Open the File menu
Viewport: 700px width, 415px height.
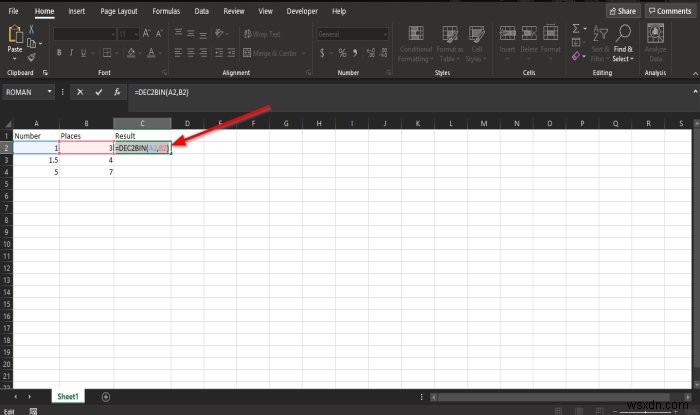(13, 11)
